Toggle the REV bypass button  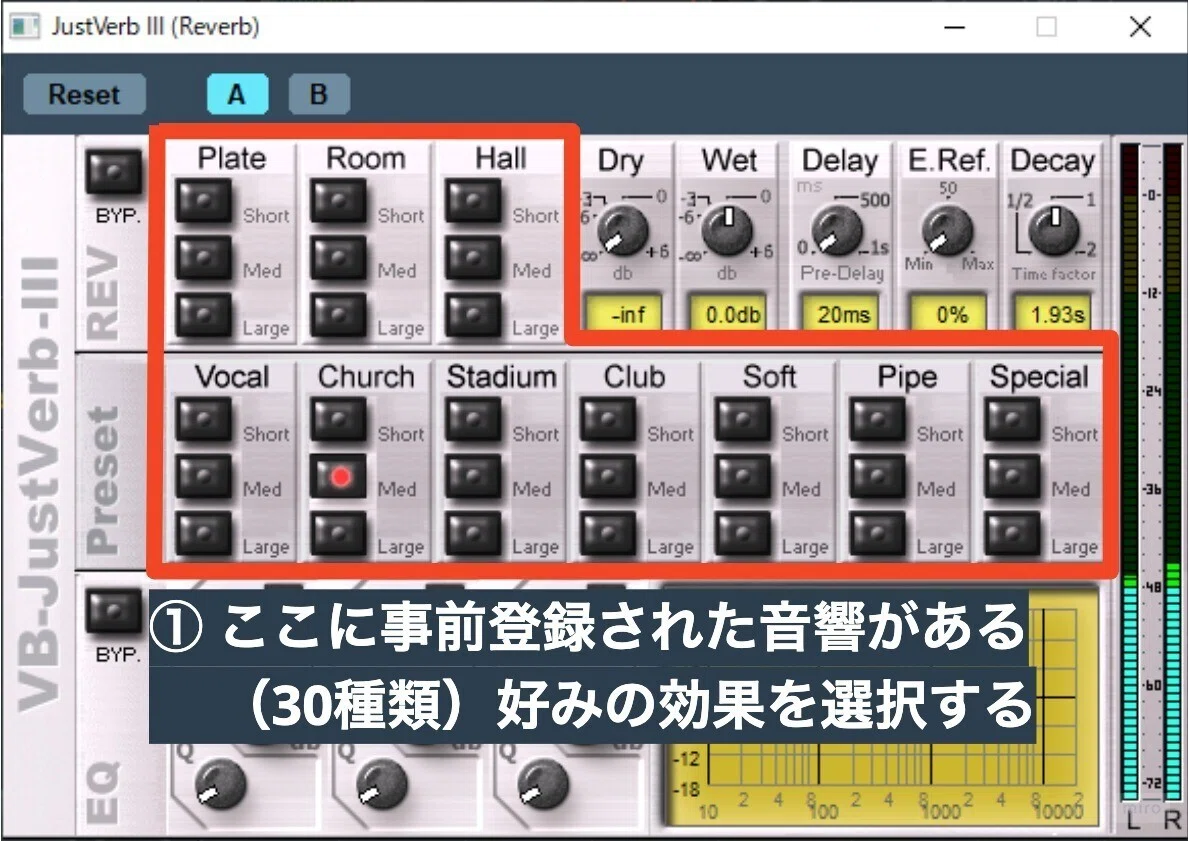pos(114,172)
